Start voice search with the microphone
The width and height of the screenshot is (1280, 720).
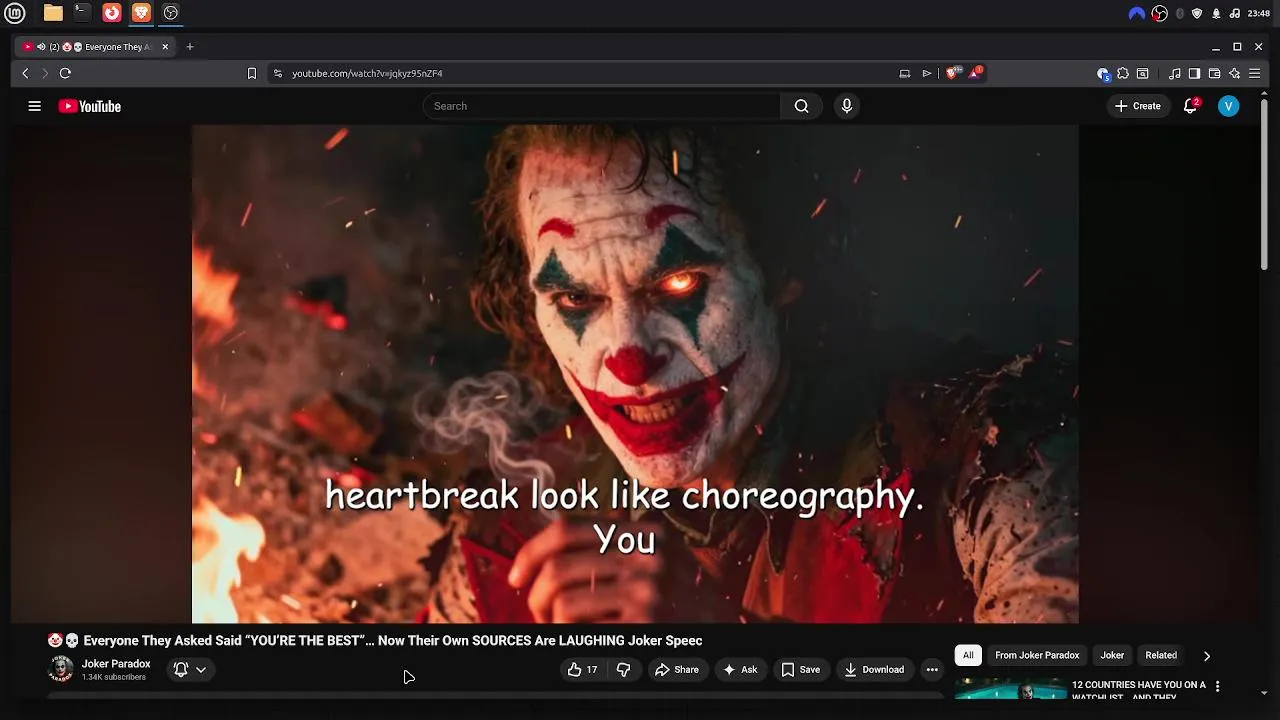tap(847, 106)
